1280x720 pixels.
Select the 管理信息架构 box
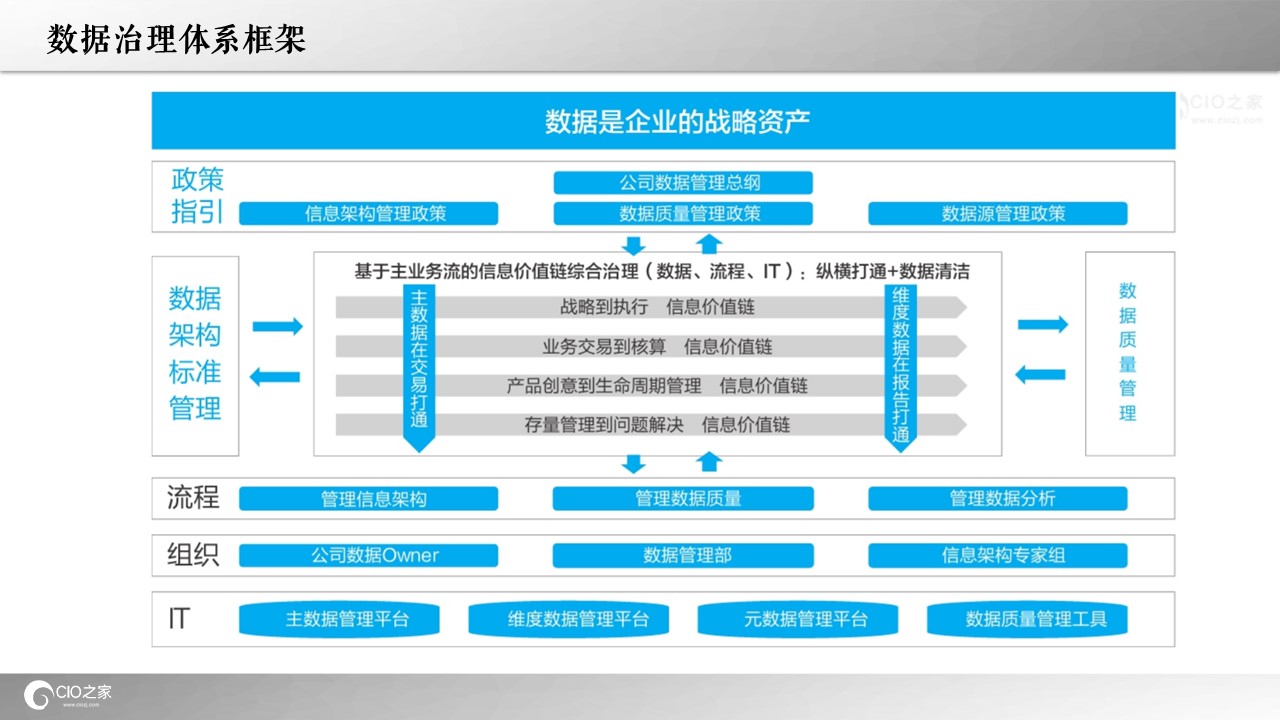tap(368, 498)
